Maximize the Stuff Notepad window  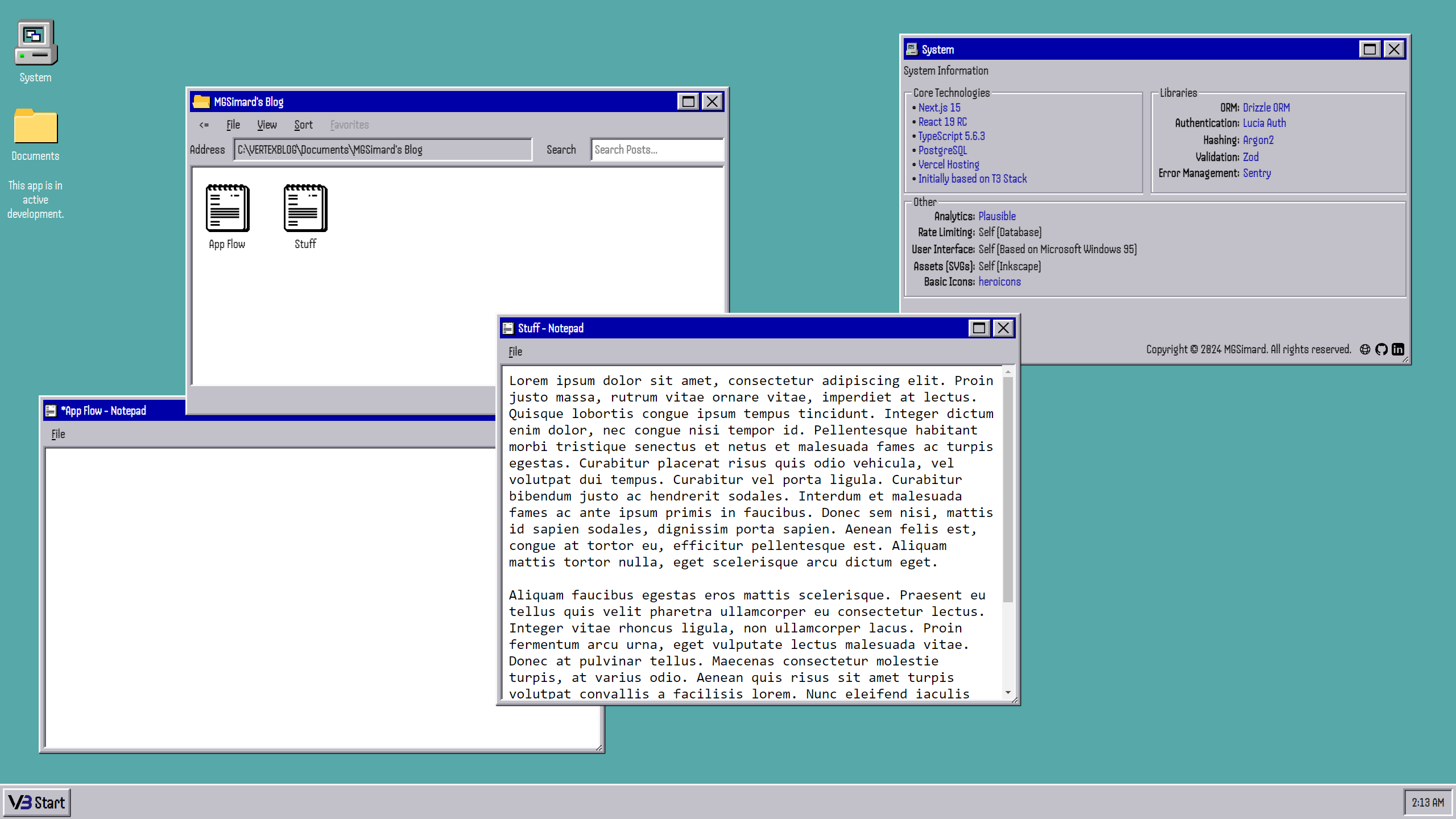[x=979, y=328]
